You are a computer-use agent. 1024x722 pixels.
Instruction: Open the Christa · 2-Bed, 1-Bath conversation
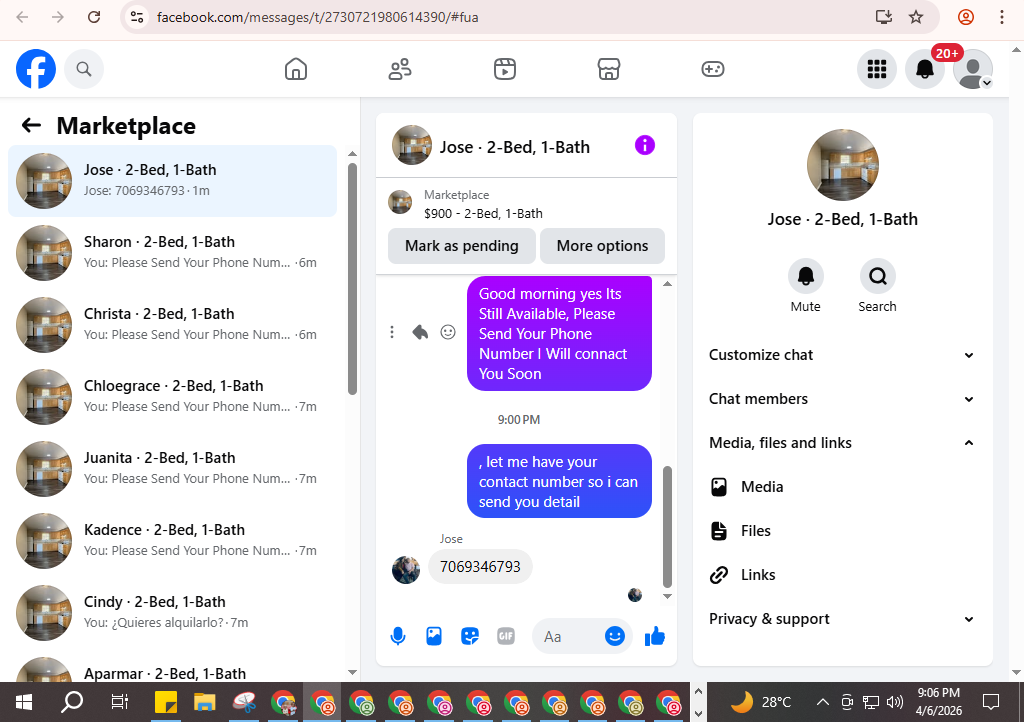point(172,324)
